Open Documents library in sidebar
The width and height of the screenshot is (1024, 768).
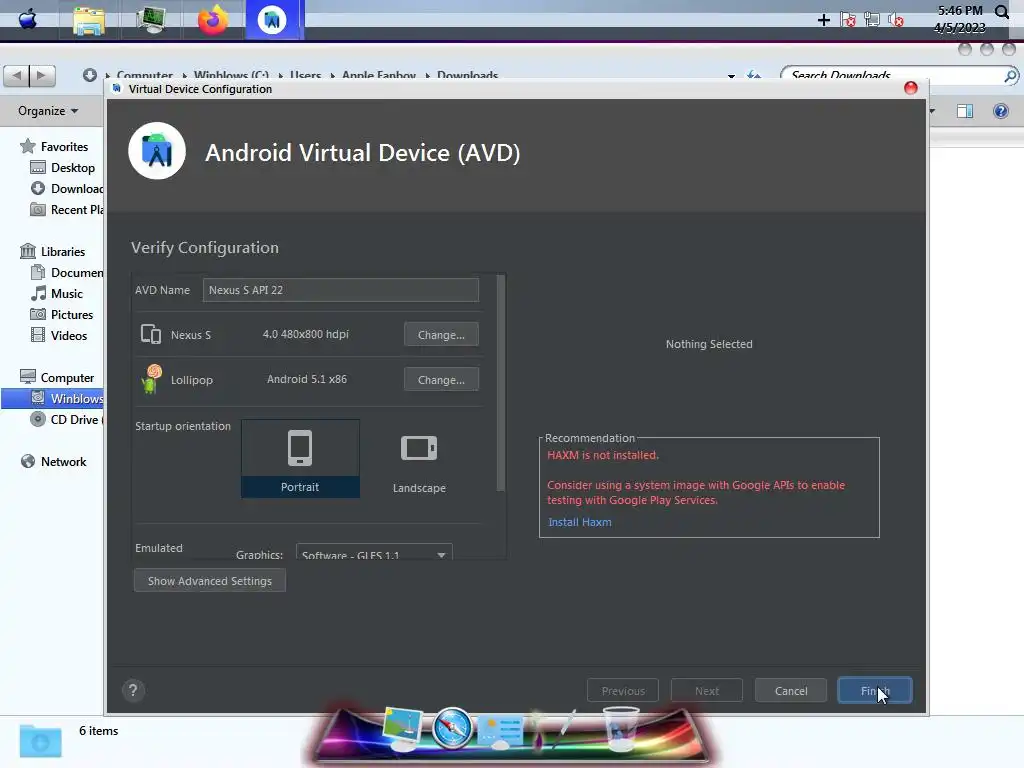point(77,273)
